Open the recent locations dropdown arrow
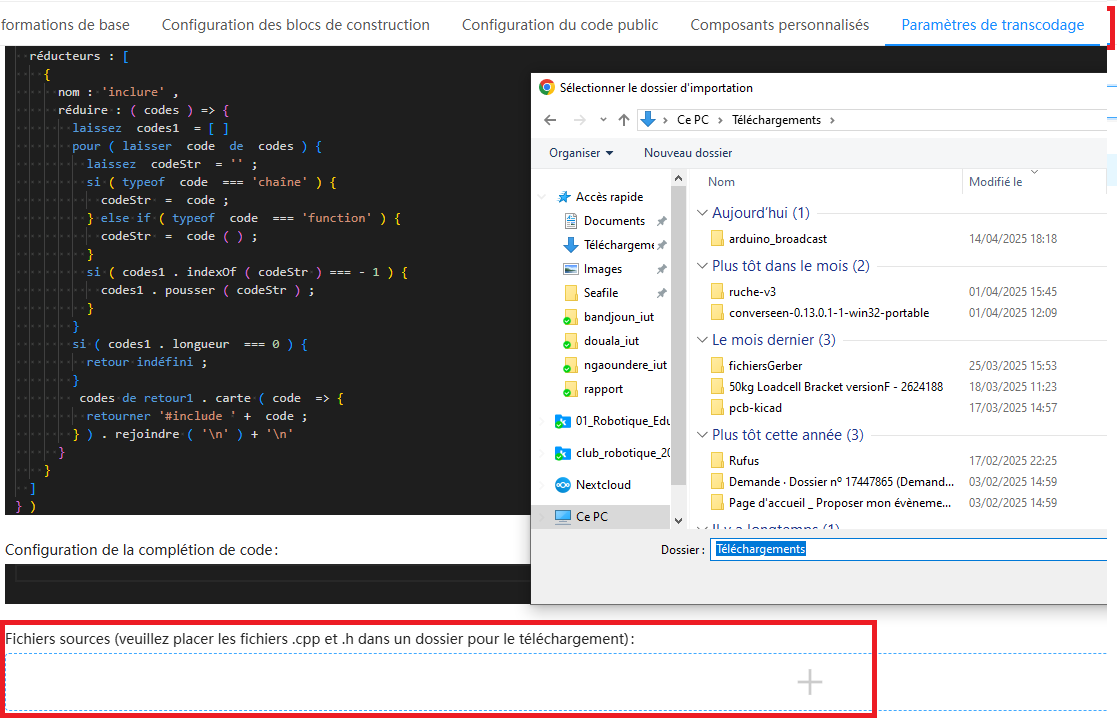The image size is (1117, 726). (x=603, y=120)
